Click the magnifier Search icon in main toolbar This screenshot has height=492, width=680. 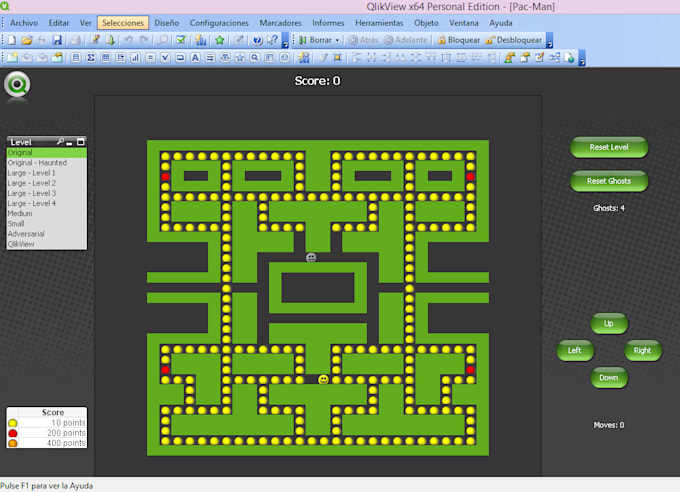point(163,40)
